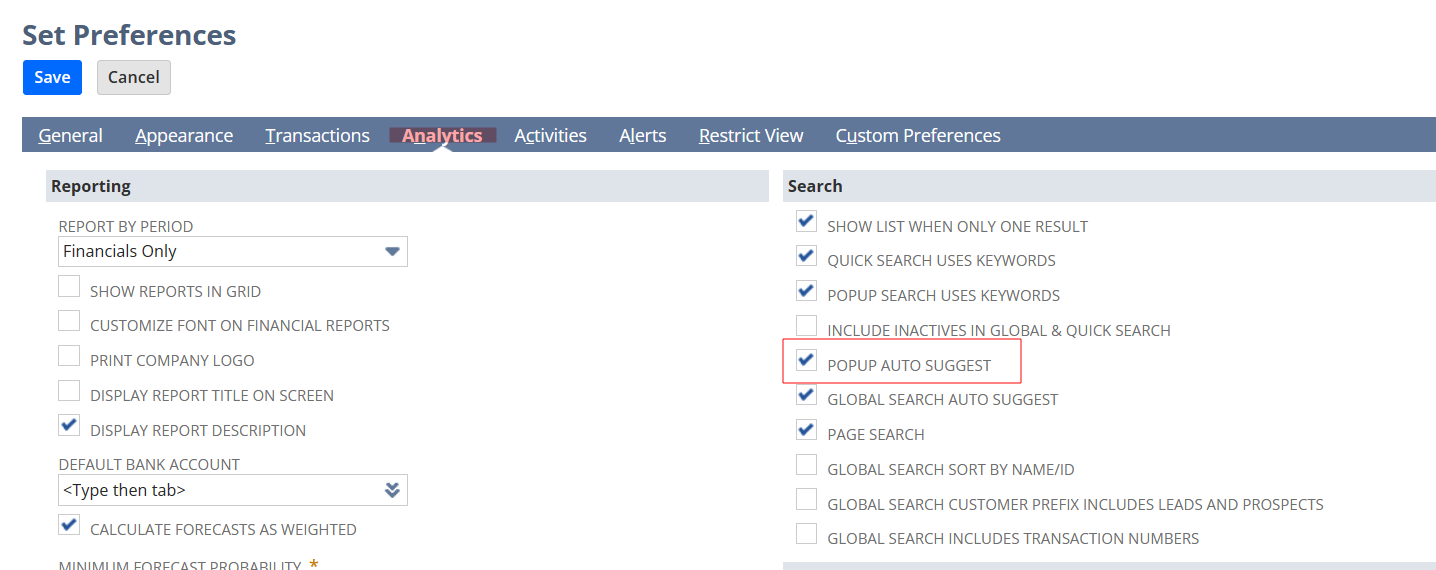Type in the Default Bank Account field
Viewport: 1436px width, 570px height.
point(215,490)
